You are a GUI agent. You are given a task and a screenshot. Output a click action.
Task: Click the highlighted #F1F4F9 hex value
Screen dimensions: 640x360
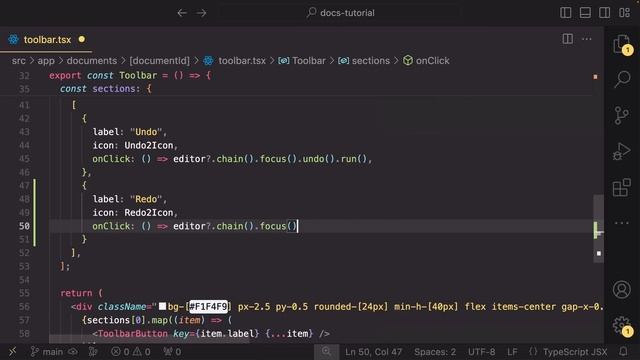208,306
